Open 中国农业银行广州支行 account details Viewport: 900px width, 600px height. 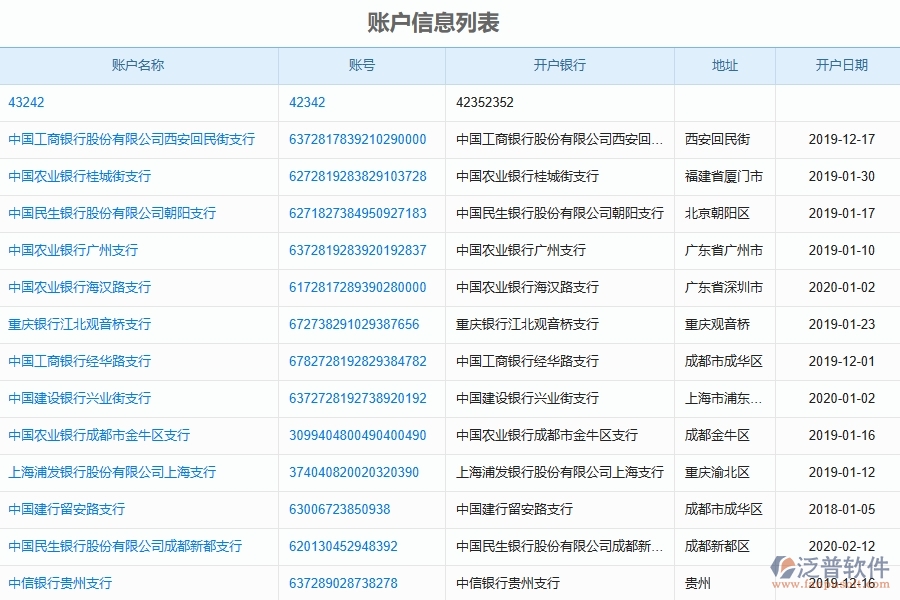[78, 250]
